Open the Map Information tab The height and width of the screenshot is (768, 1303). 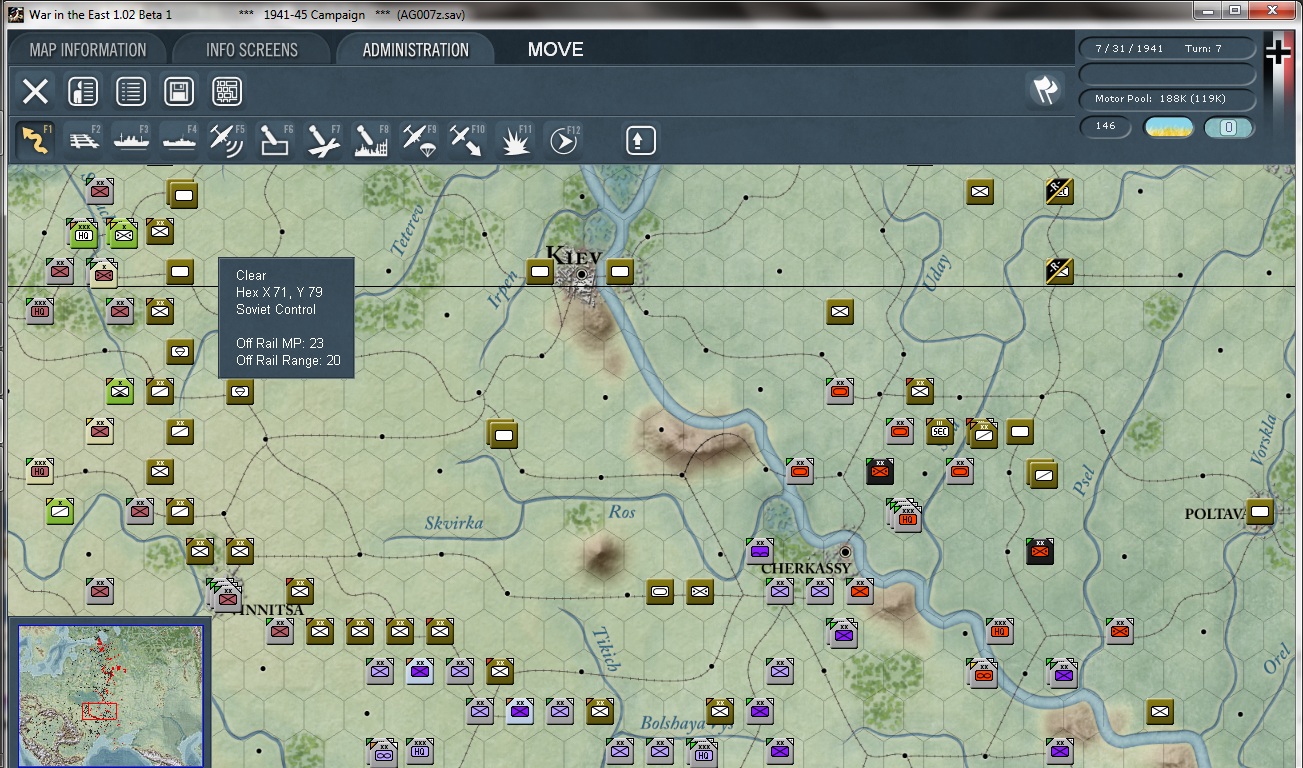(88, 50)
